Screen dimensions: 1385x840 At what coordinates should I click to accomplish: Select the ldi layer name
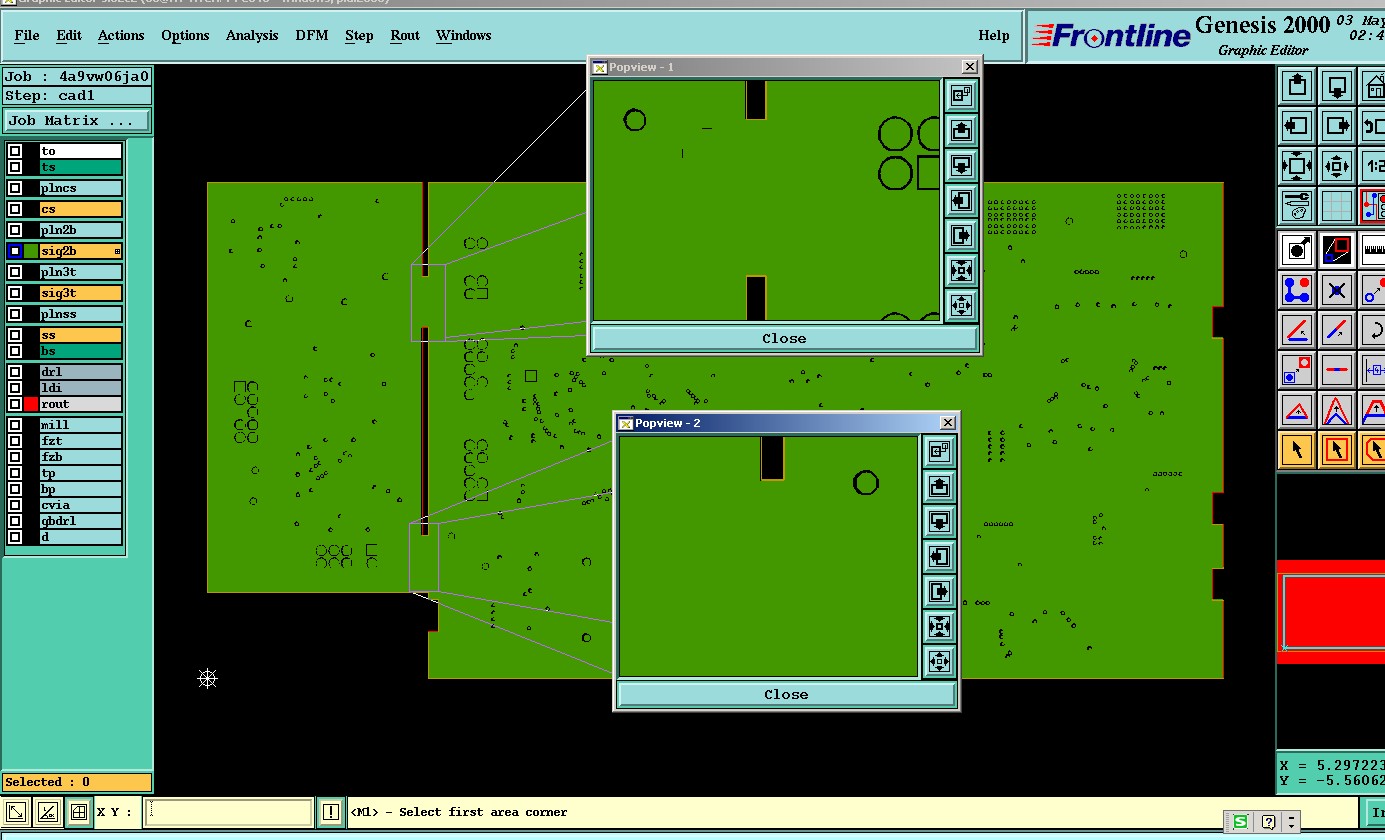pyautogui.click(x=81, y=388)
